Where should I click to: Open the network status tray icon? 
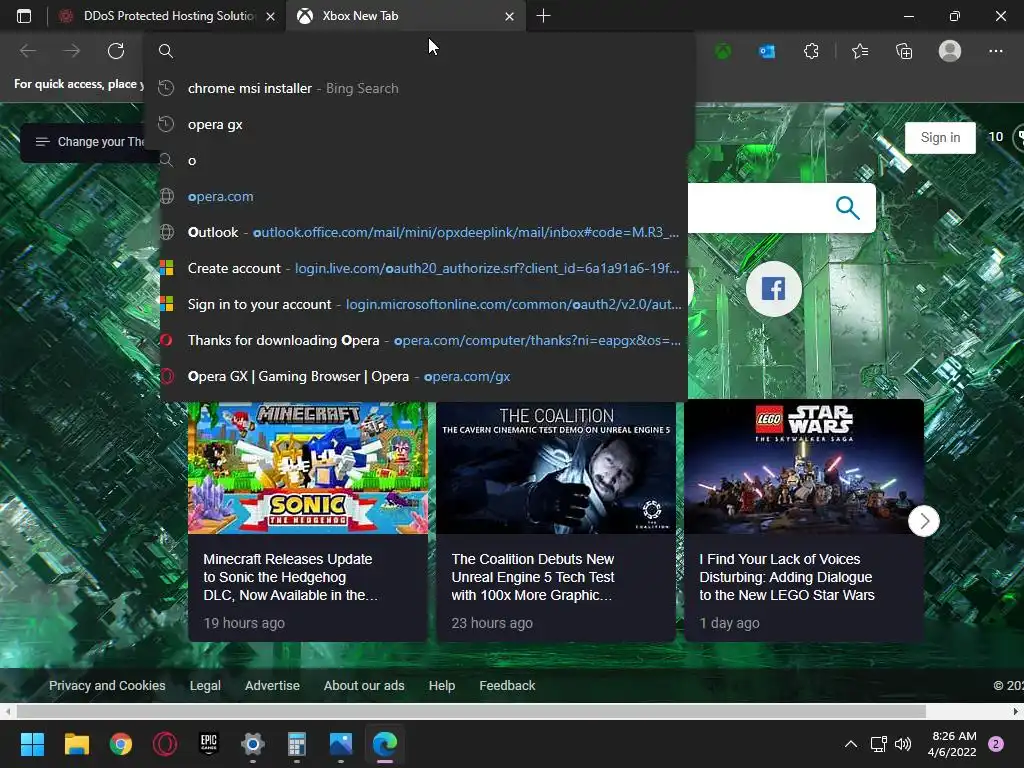pyautogui.click(x=878, y=744)
